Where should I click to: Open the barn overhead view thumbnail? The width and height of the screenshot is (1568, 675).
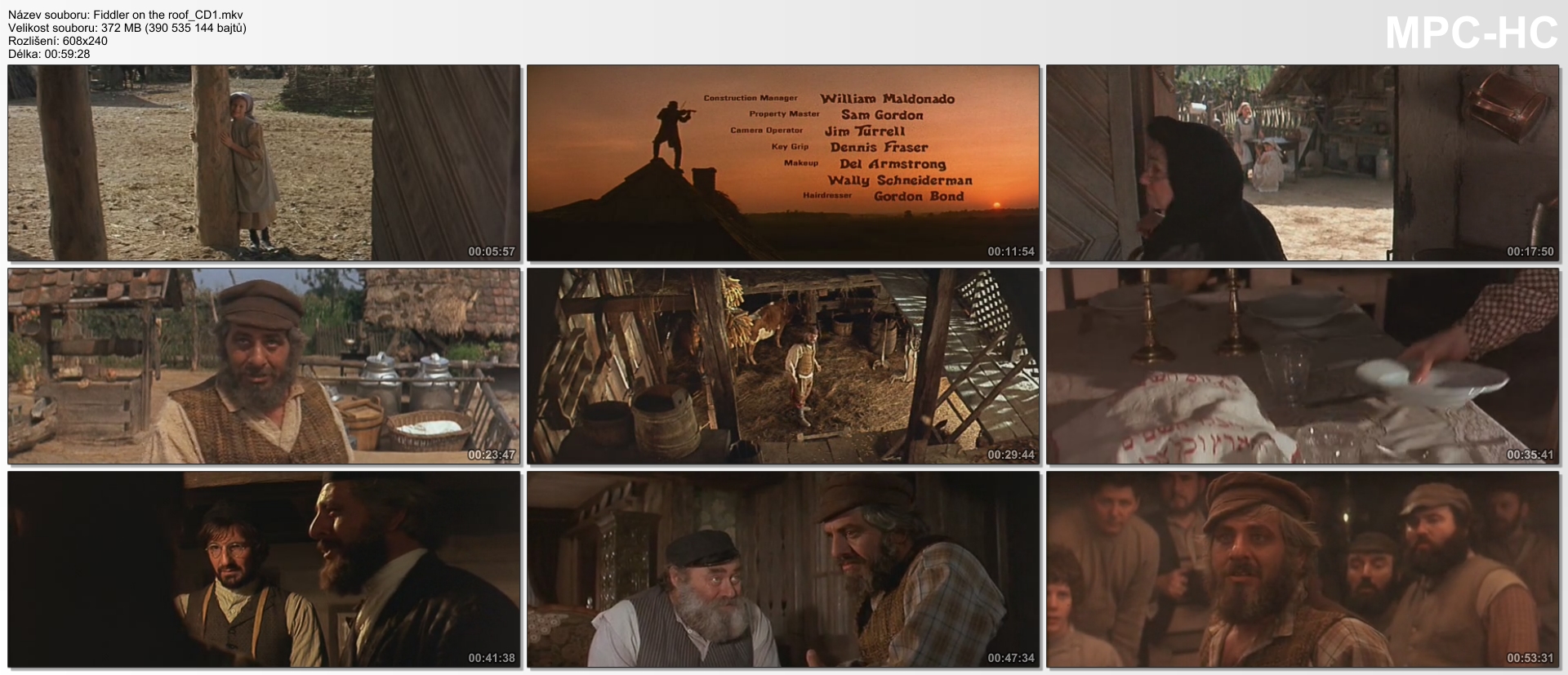[x=782, y=366]
